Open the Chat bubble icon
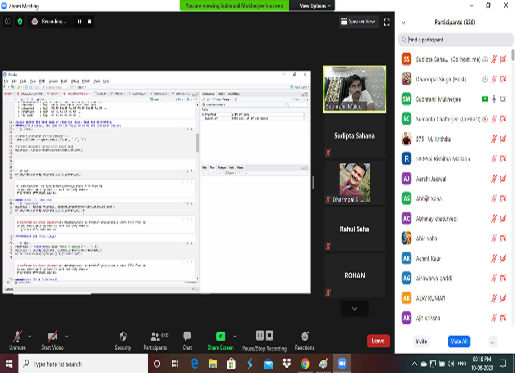Viewport: 515px width, 373px height. click(x=187, y=336)
